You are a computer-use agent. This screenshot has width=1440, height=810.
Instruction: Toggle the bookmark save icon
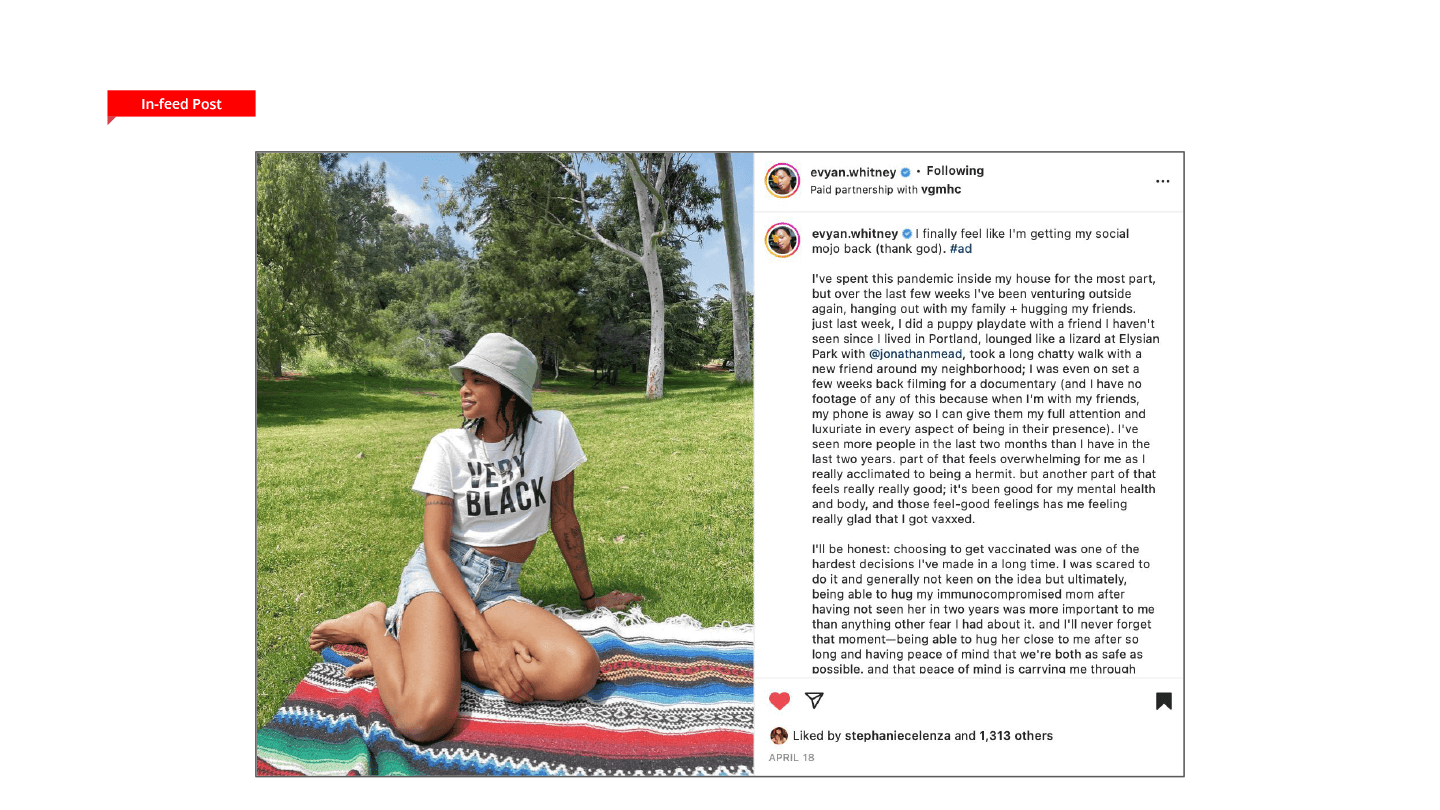pyautogui.click(x=1164, y=701)
